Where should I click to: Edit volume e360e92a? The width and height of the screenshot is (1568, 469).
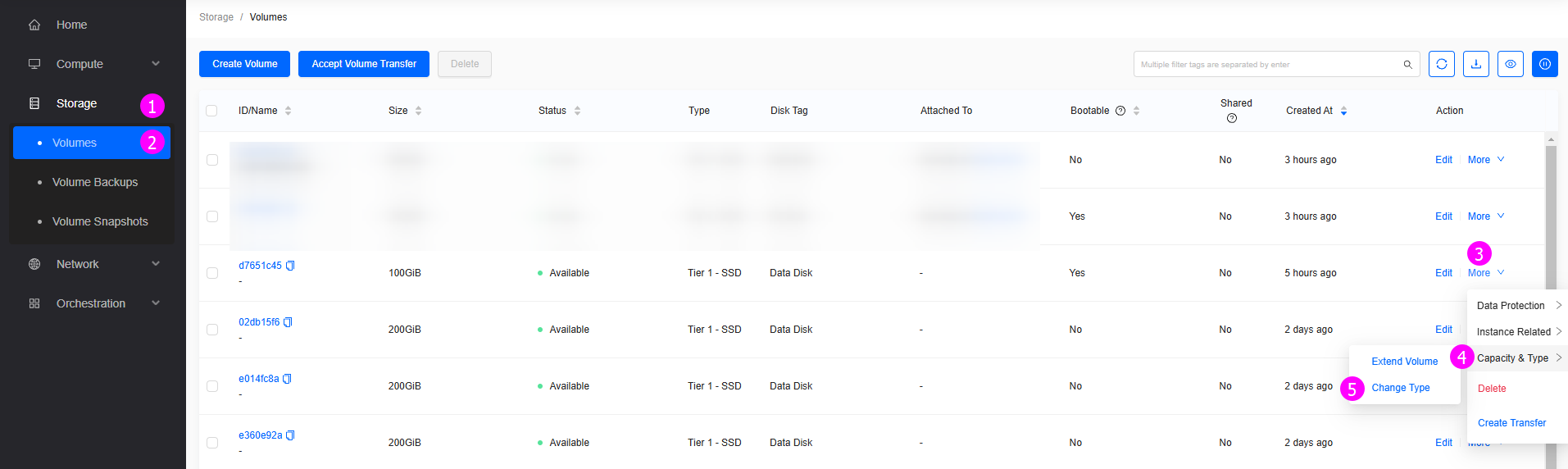(x=1443, y=443)
